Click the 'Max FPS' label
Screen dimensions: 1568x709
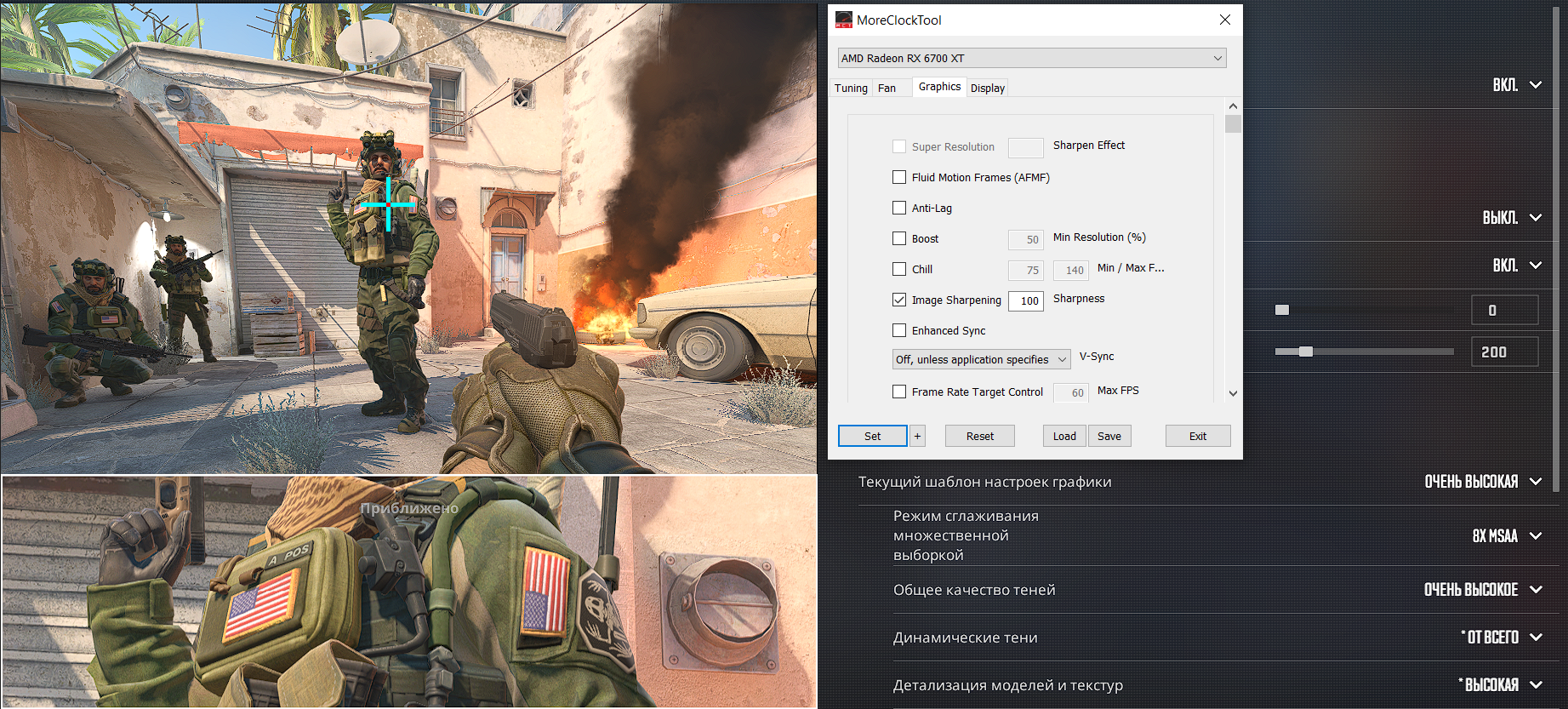(1118, 391)
